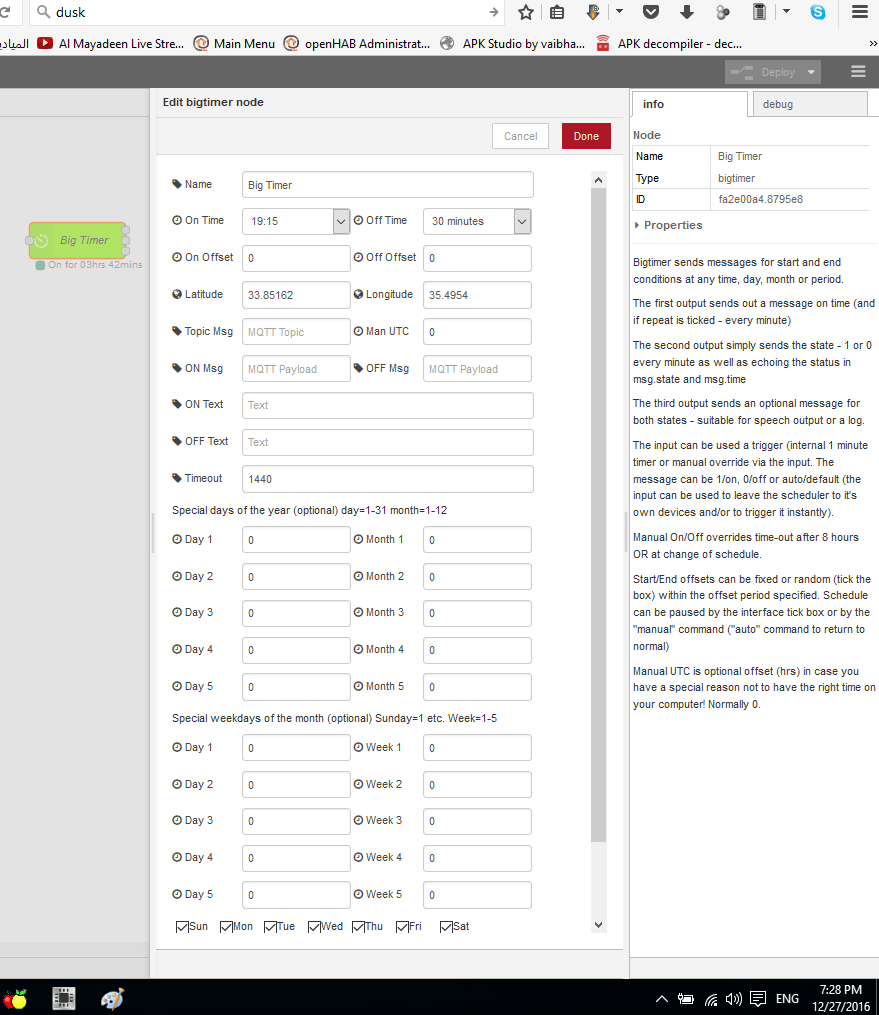Open the Off Time dropdown
879x1015 pixels.
[x=477, y=221]
